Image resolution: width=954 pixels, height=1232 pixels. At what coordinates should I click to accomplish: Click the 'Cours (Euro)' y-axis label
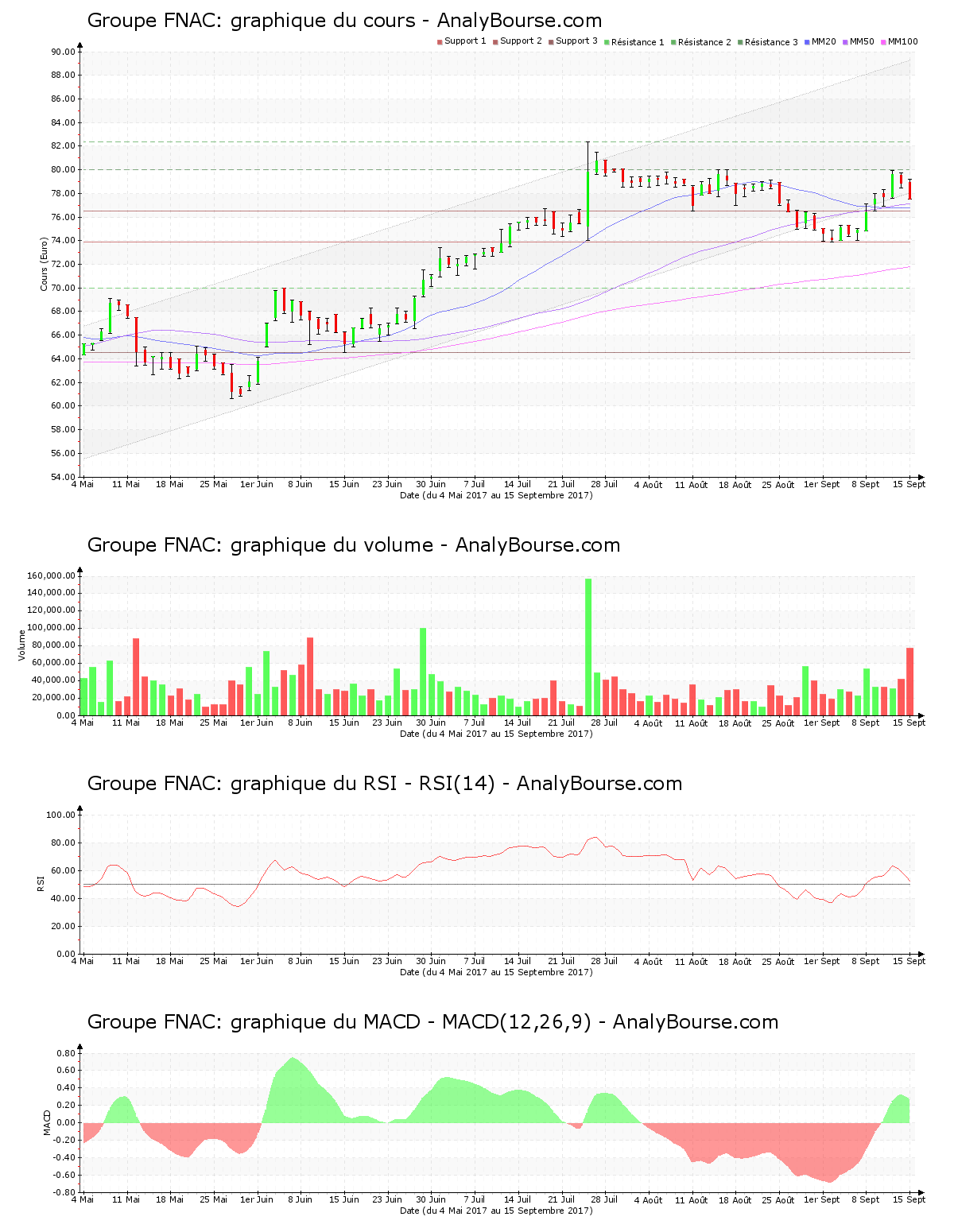(x=45, y=264)
